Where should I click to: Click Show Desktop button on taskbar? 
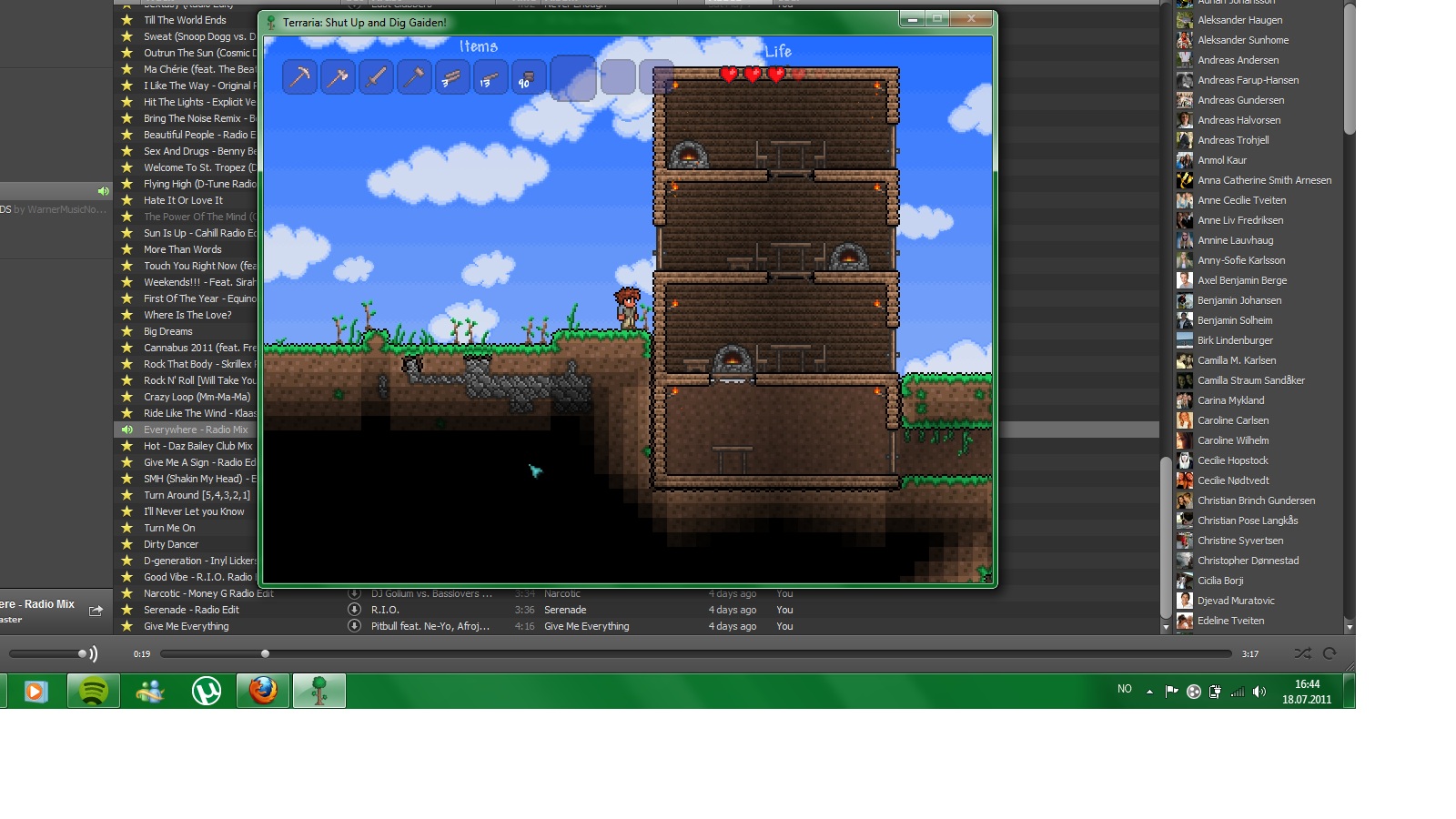coord(1350,691)
